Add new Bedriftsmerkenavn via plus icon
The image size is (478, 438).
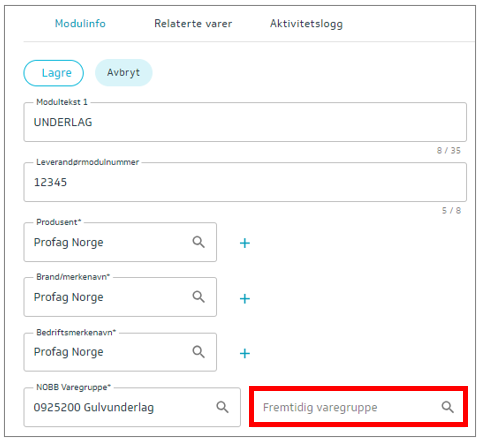click(245, 353)
